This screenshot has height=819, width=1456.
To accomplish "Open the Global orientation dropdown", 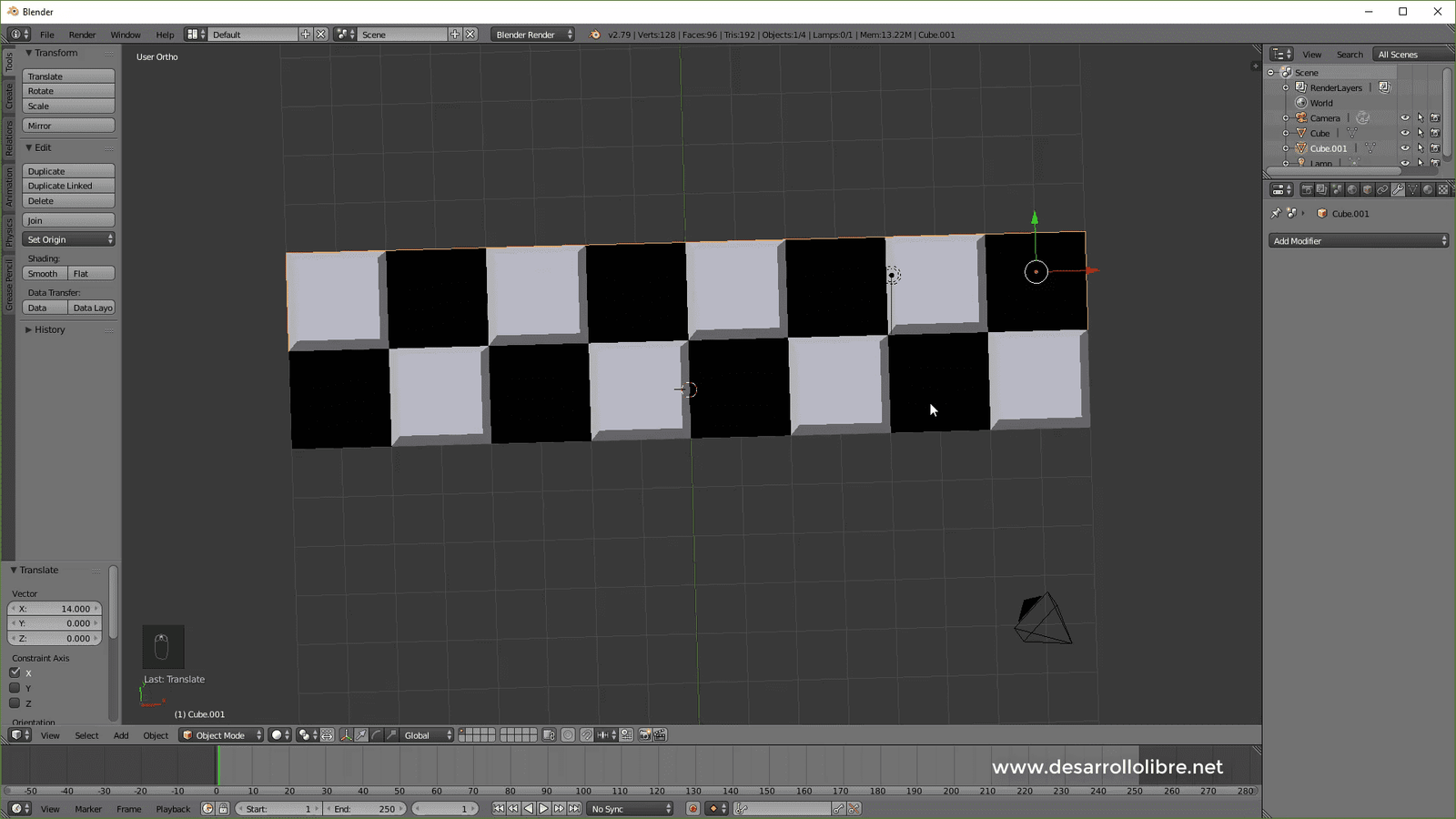I will click(427, 735).
